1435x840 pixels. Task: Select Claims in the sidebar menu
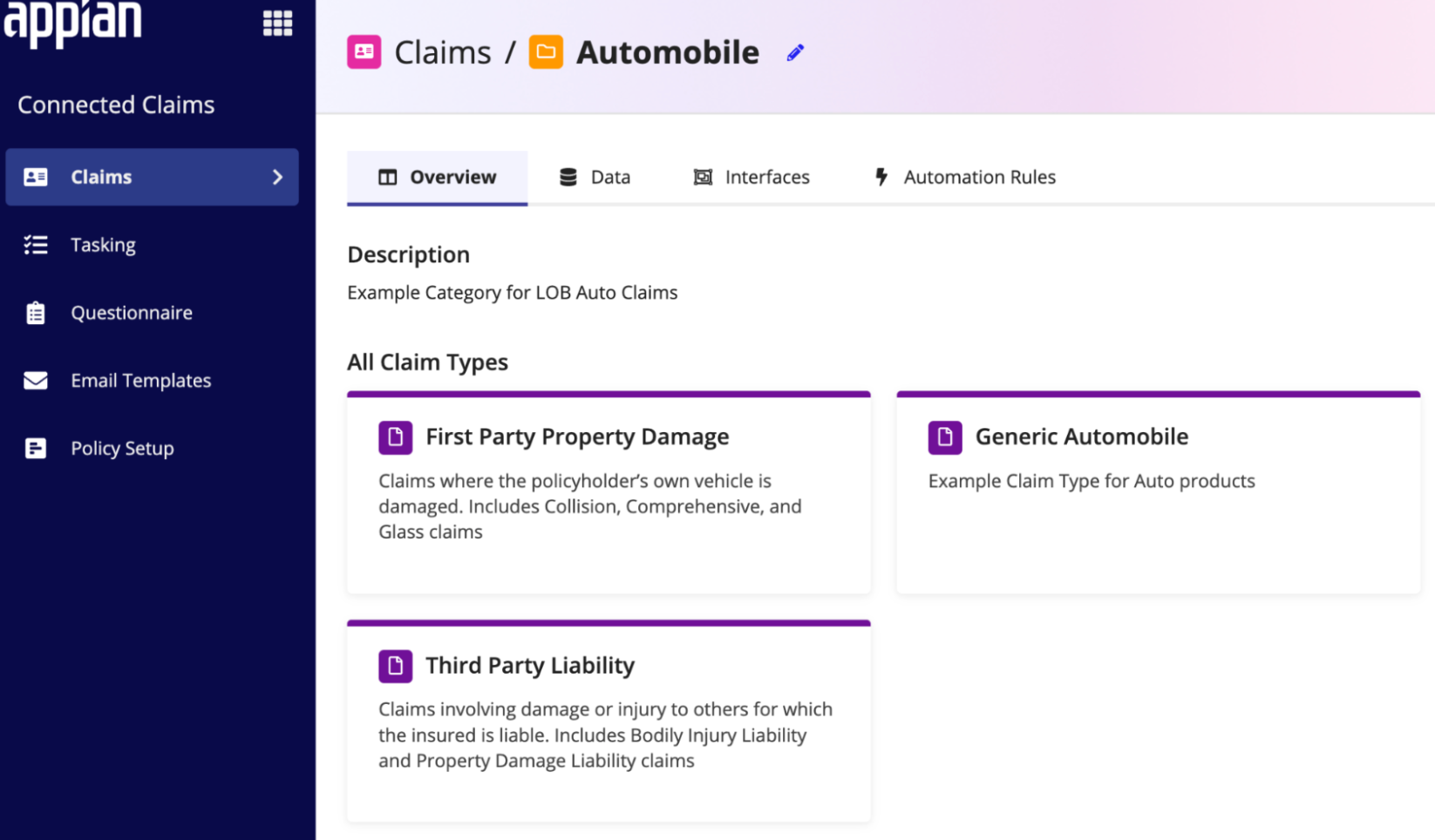point(152,177)
